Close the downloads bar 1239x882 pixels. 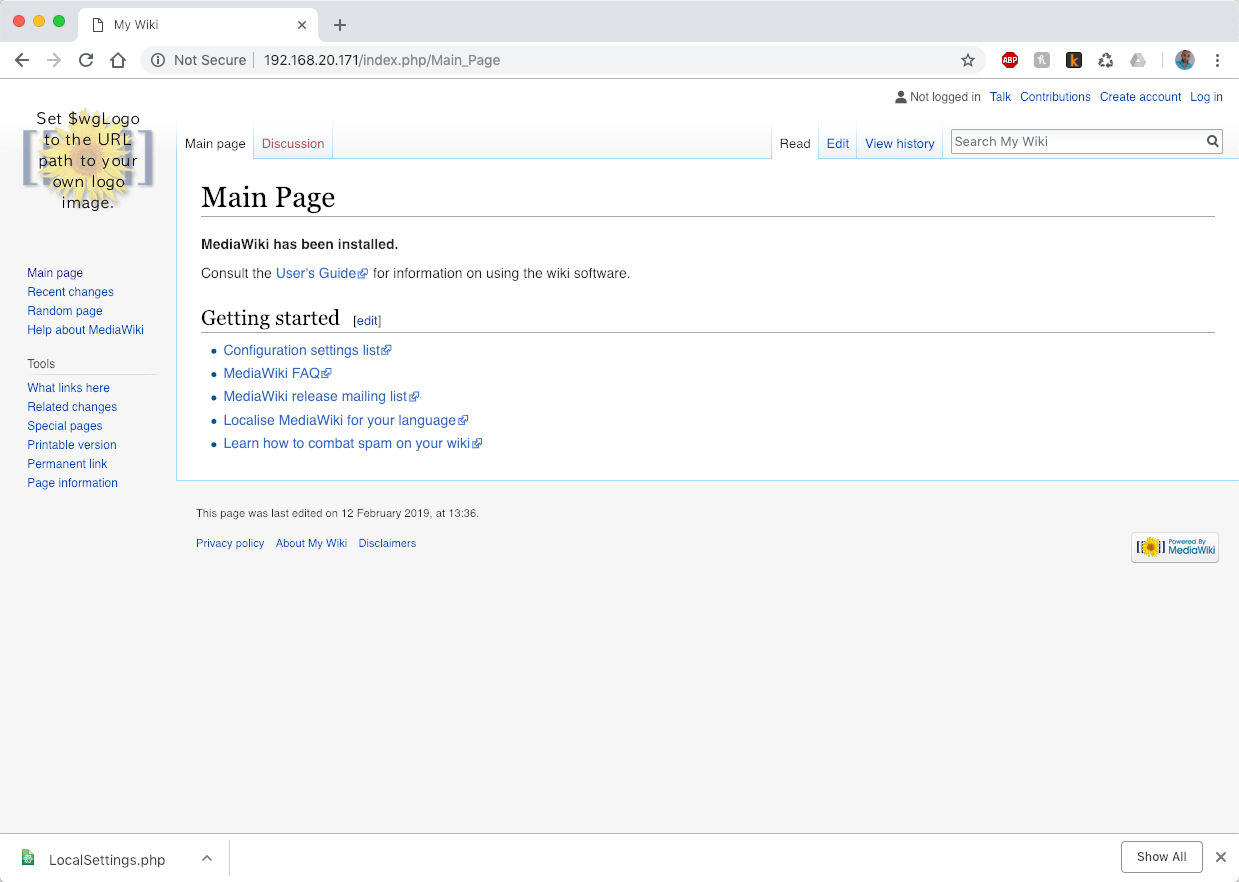click(1220, 857)
